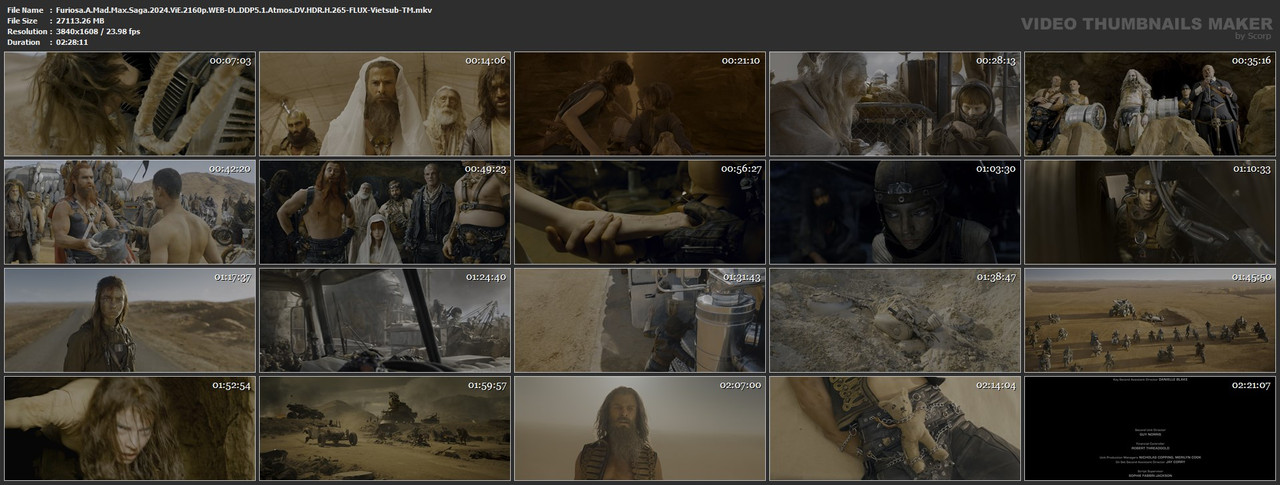Select the thumbnail at 00:28:13
1280x485 pixels.
tap(895, 104)
